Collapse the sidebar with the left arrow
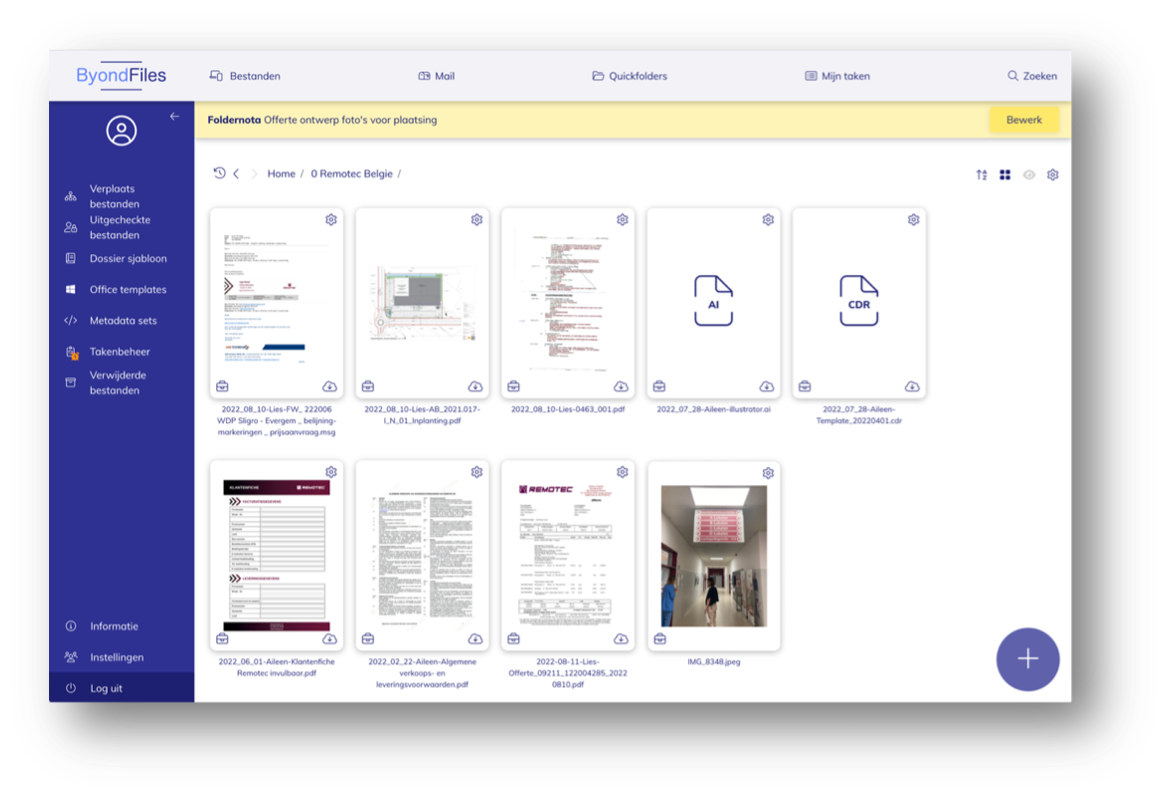Image resolution: width=1170 pixels, height=800 pixels. [175, 117]
